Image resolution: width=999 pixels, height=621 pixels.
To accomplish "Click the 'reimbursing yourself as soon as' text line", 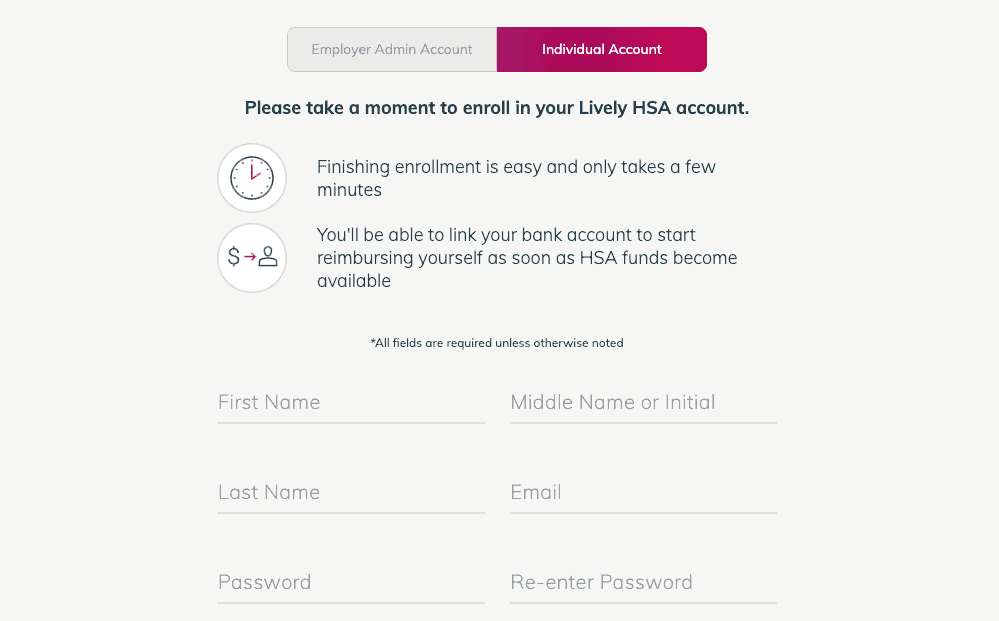I will (527, 258).
